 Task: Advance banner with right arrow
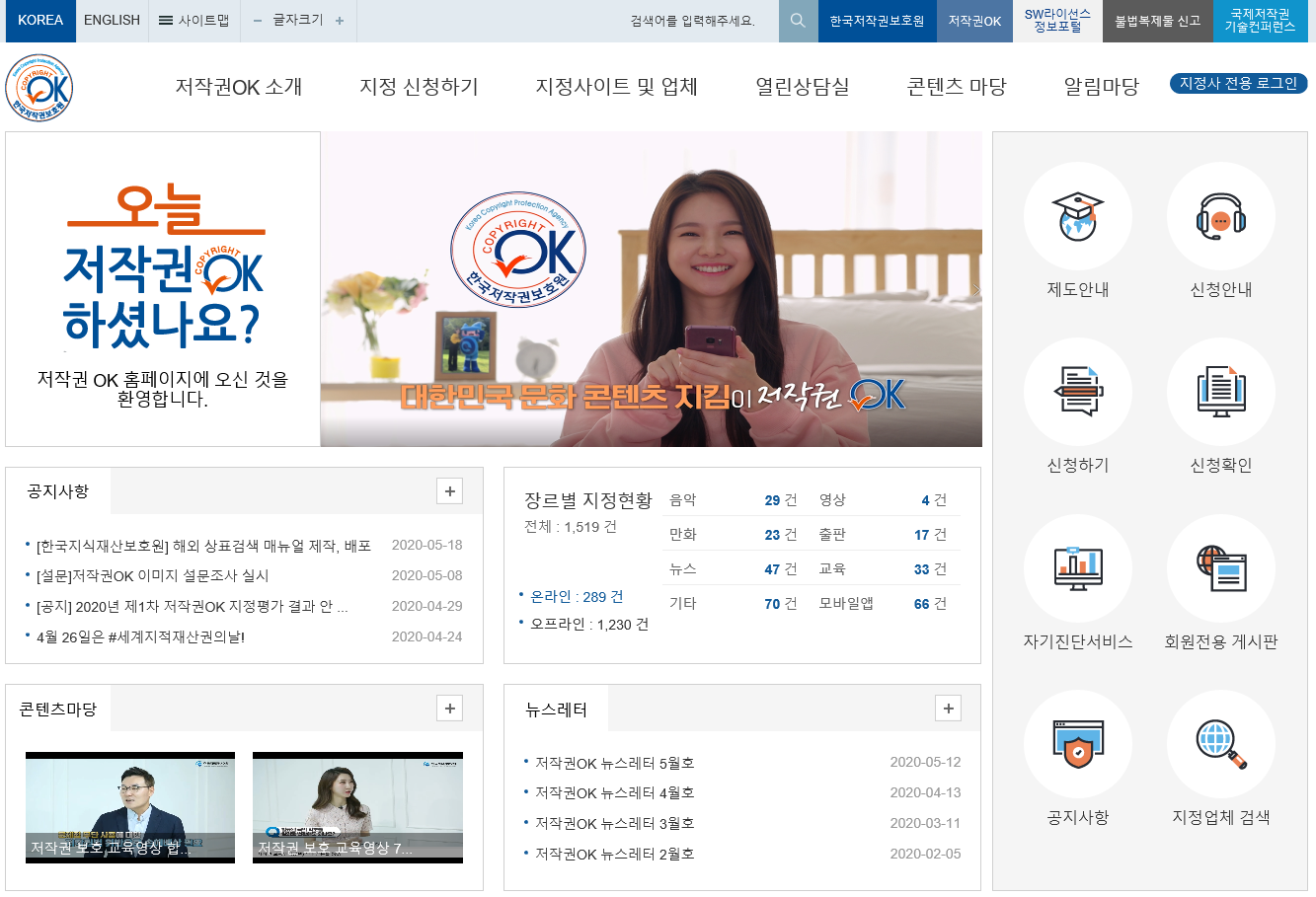[x=975, y=290]
